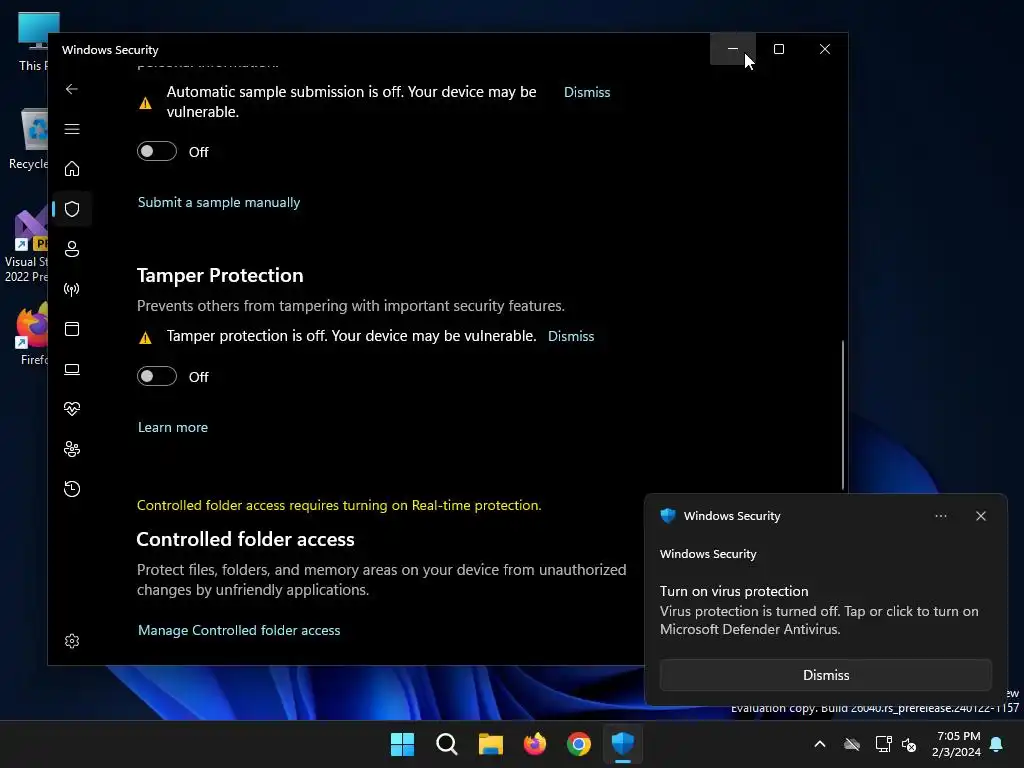Click Submit a sample manually link
Viewport: 1024px width, 768px height.
(219, 202)
